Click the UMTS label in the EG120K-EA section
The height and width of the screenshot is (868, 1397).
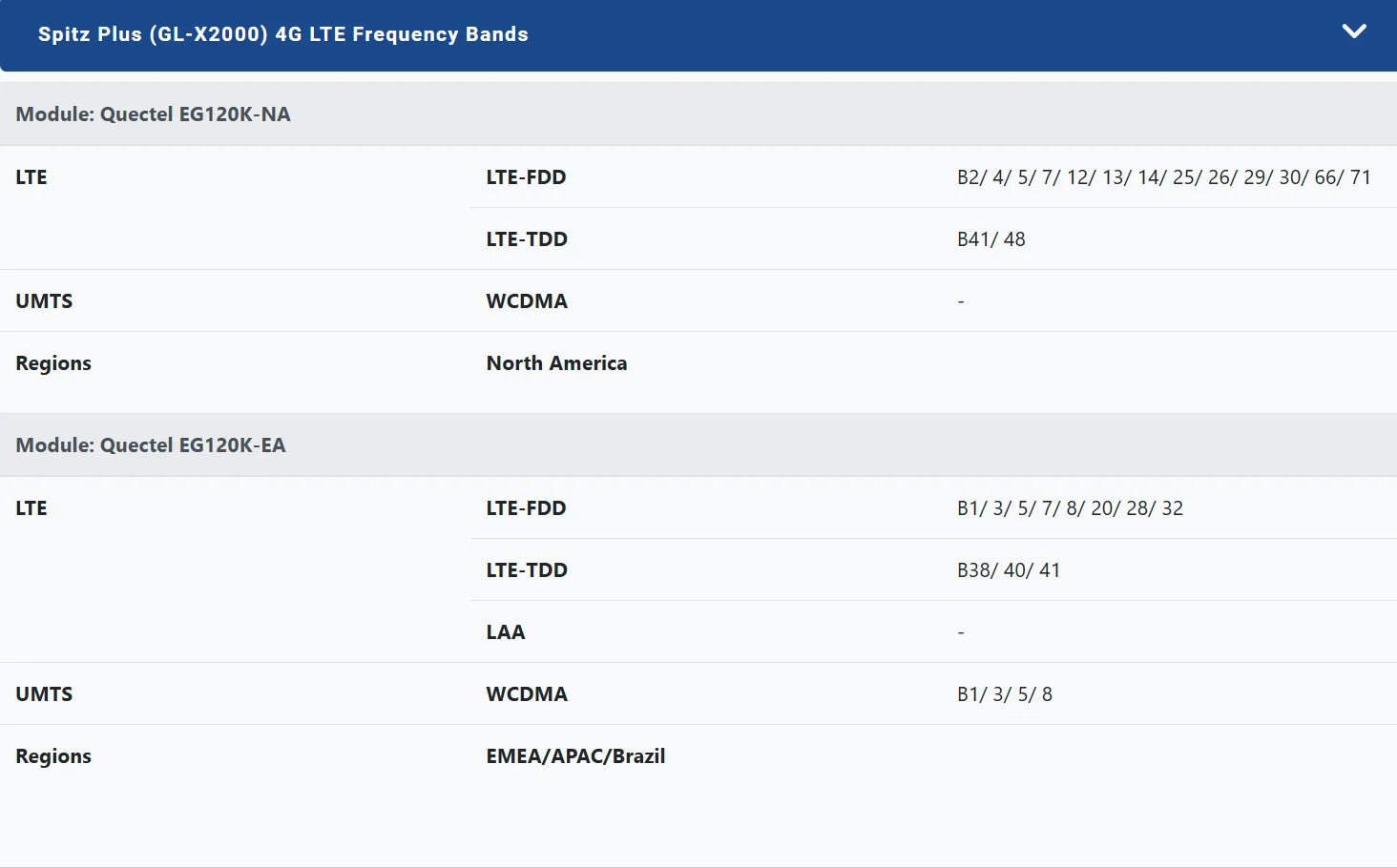44,694
